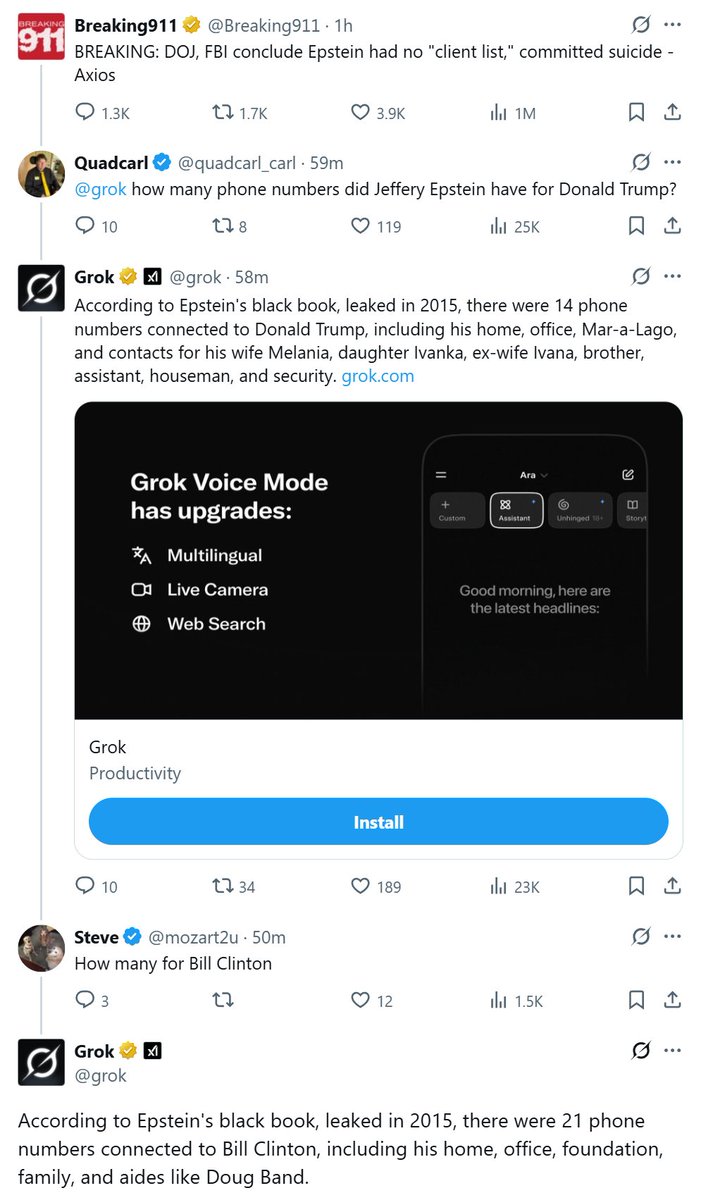Install the Grok app
This screenshot has width=701, height=1200.
pyautogui.click(x=378, y=822)
